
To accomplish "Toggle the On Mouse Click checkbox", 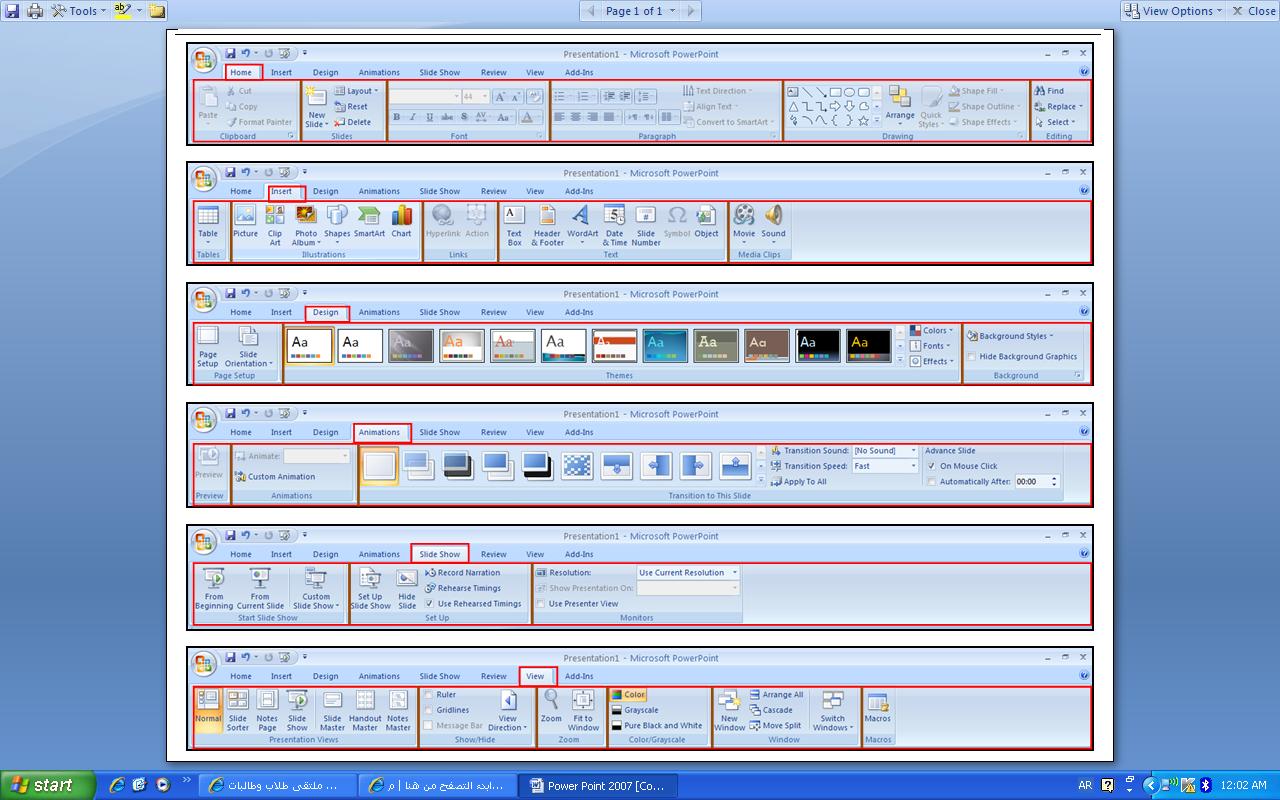I will pyautogui.click(x=932, y=466).
